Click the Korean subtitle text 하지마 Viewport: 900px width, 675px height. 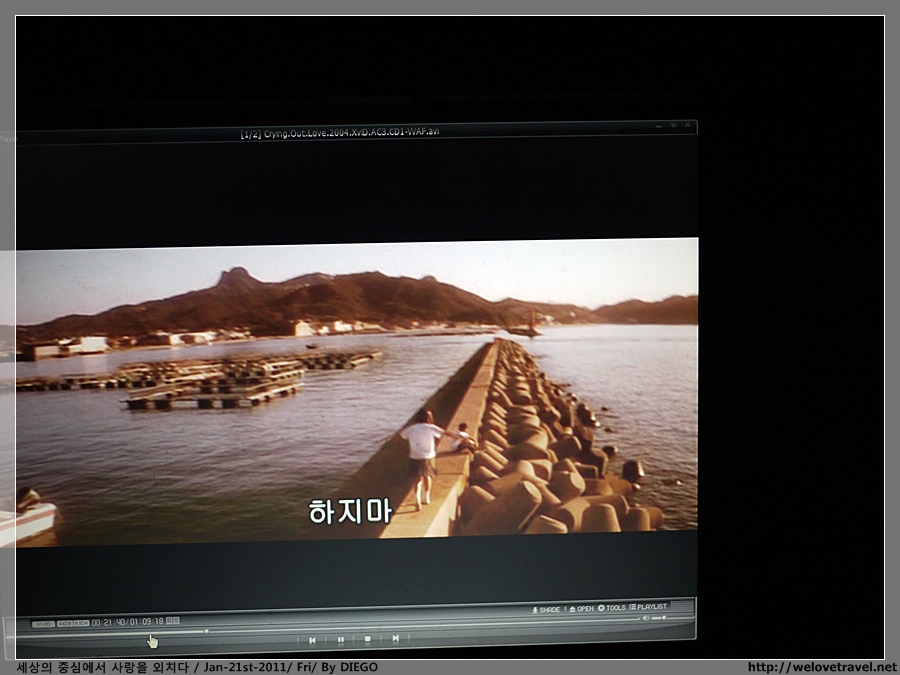coord(350,511)
